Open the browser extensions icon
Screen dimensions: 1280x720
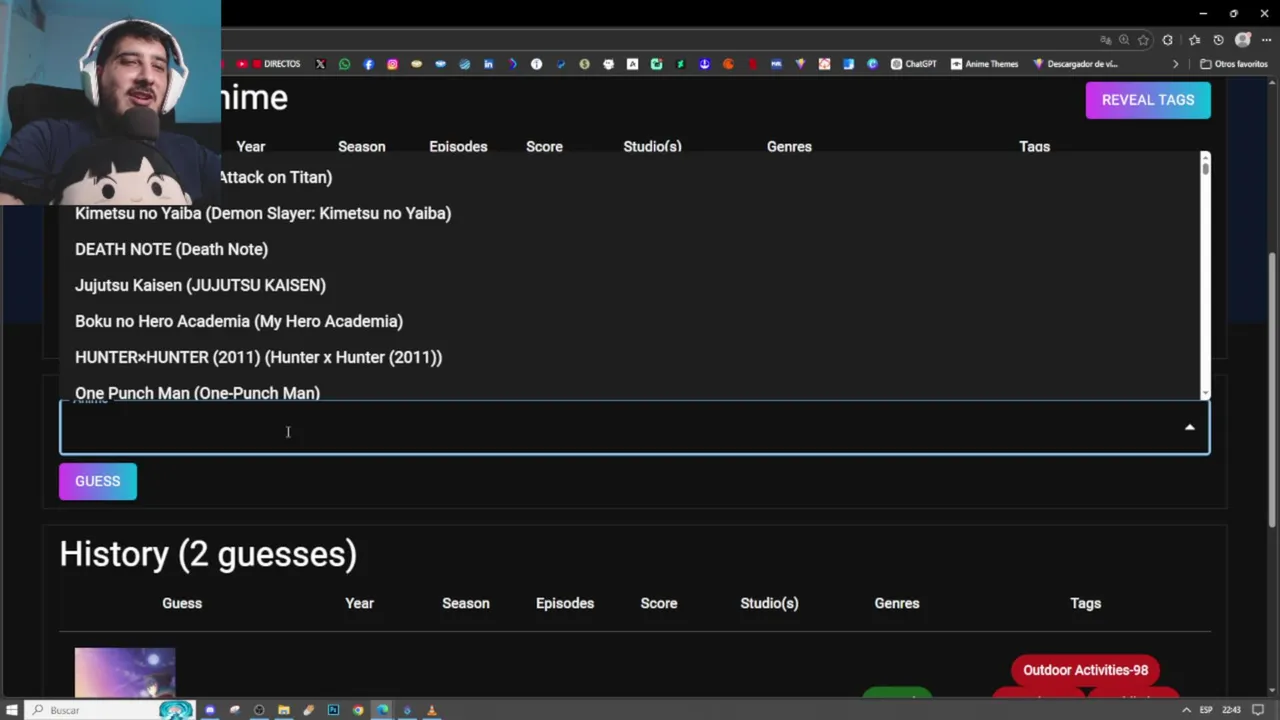click(1167, 40)
